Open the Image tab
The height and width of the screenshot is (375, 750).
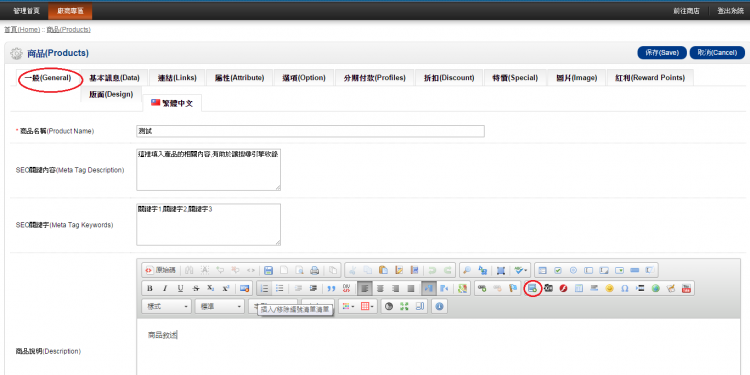pyautogui.click(x=576, y=77)
